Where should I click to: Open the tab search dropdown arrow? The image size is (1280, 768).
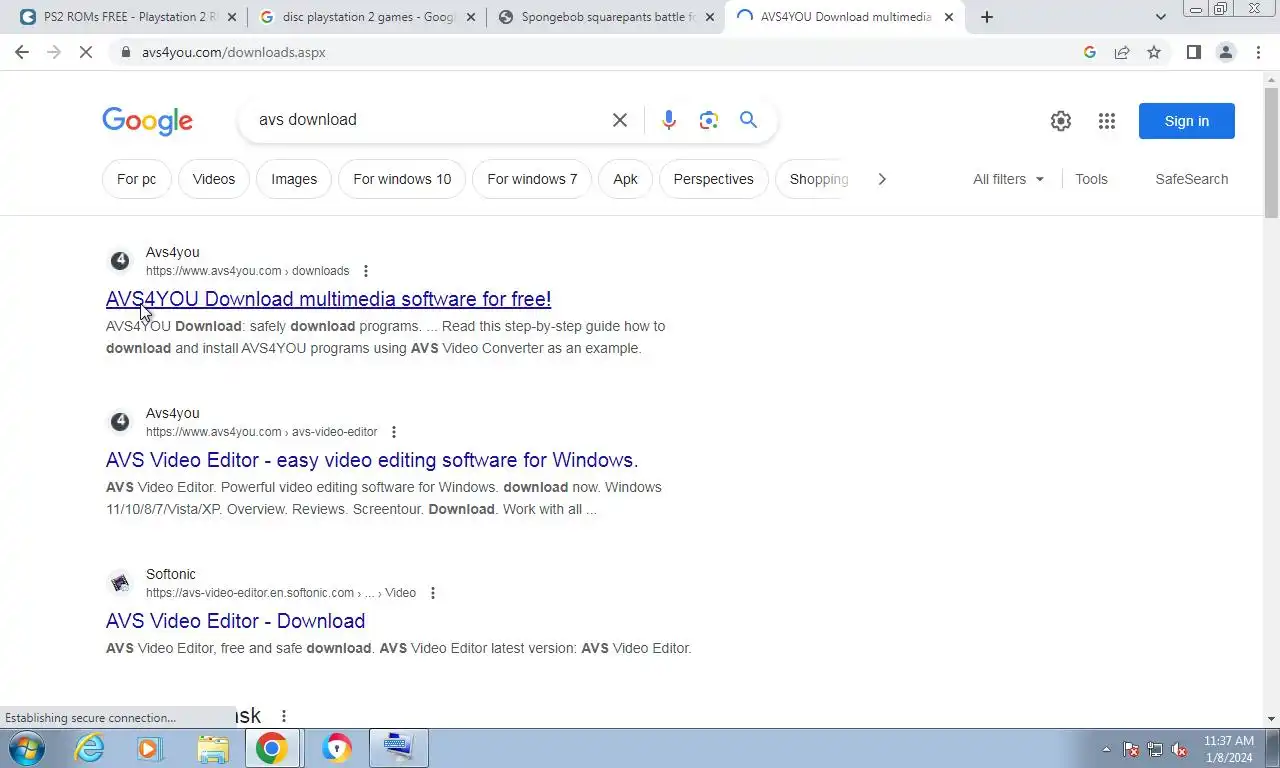pos(1160,17)
